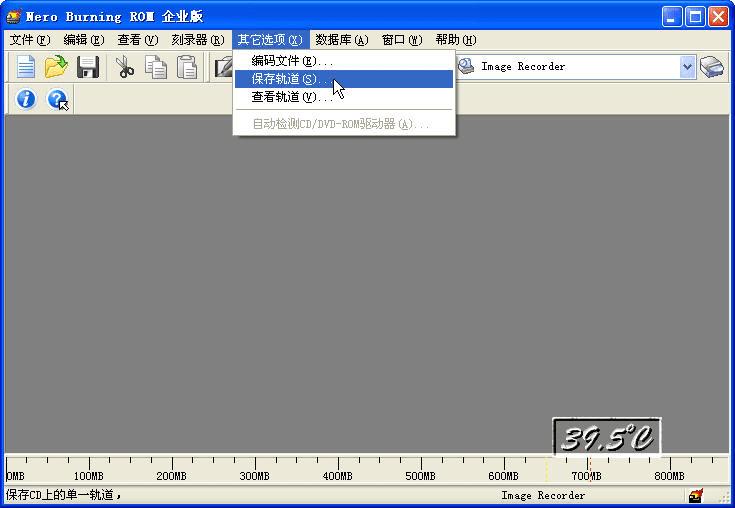Minimize the Nero Burning ROM window
The width and height of the screenshot is (735, 508).
(x=672, y=17)
